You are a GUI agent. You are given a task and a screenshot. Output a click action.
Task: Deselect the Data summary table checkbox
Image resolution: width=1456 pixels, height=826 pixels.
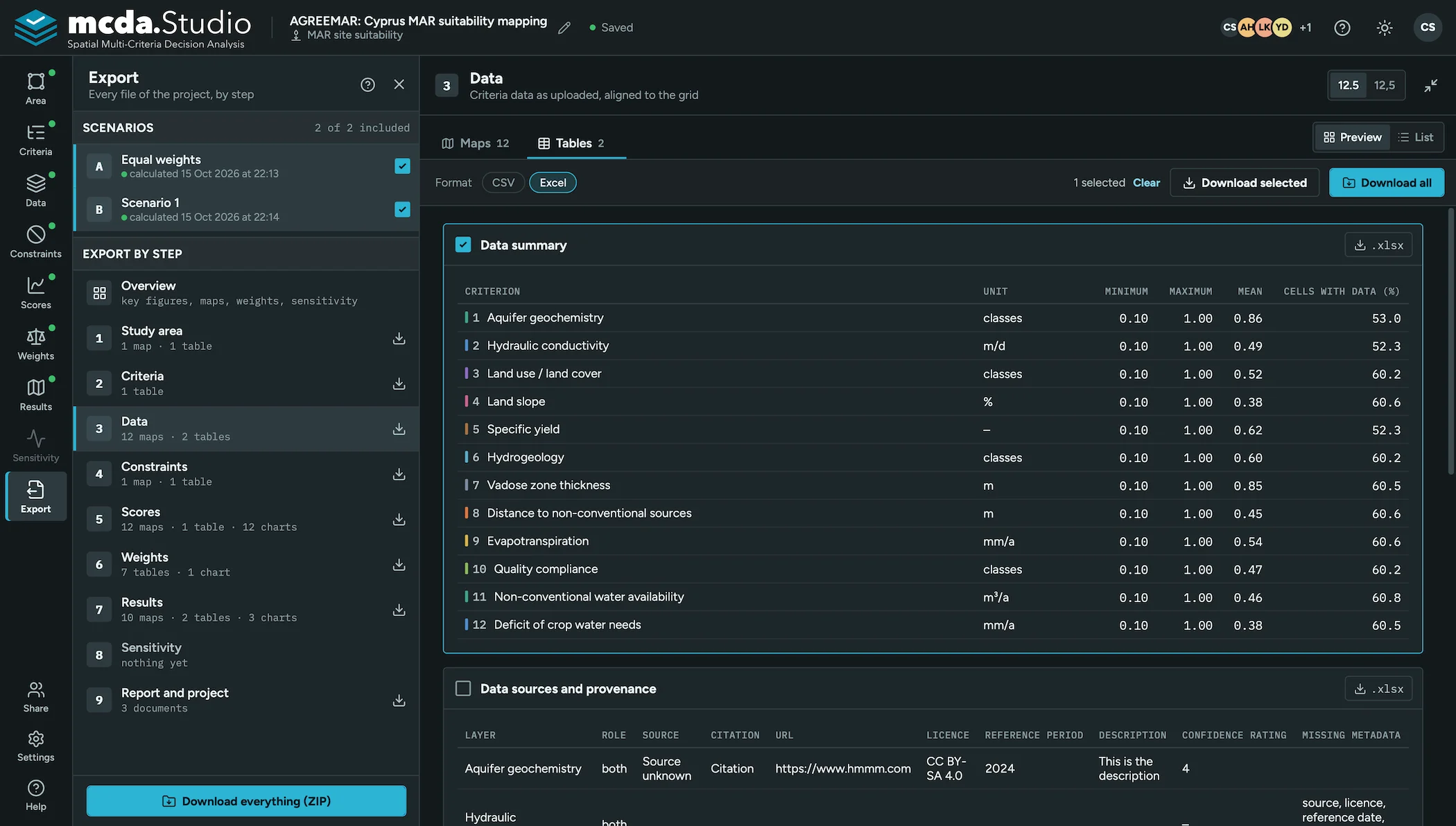click(463, 245)
